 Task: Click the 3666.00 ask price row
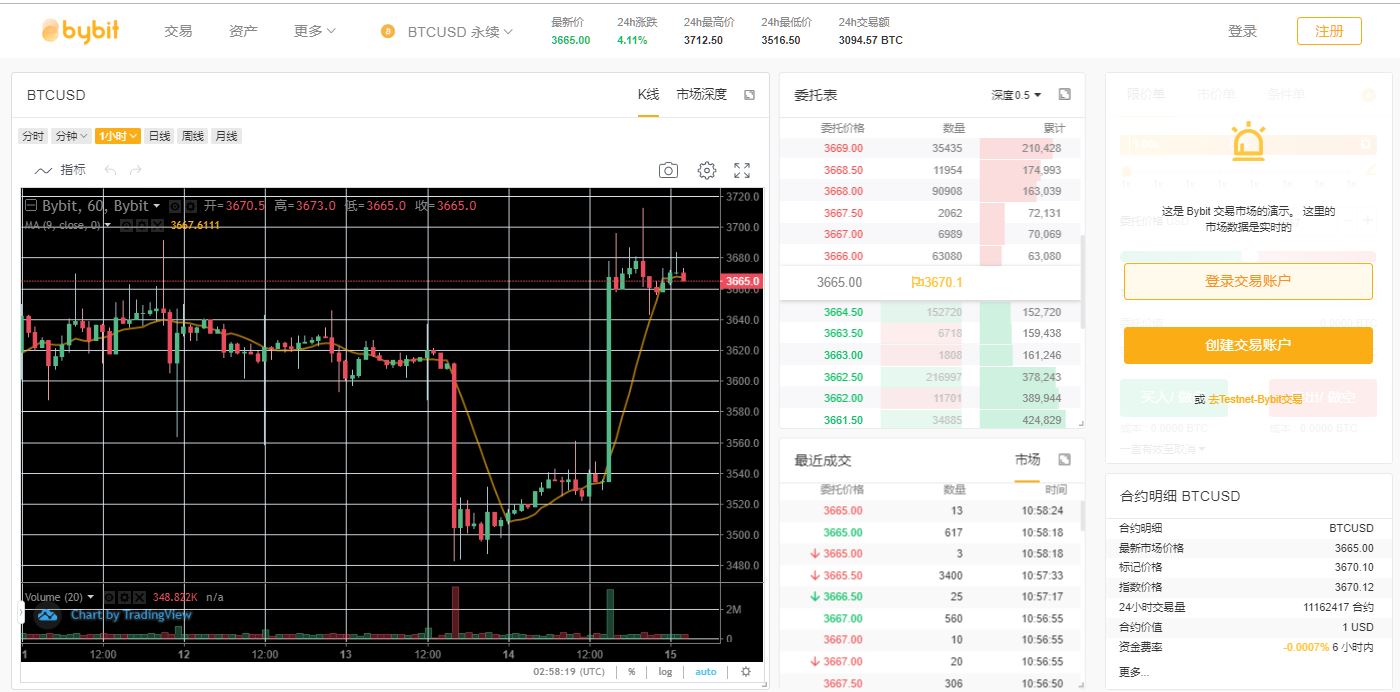click(929, 256)
